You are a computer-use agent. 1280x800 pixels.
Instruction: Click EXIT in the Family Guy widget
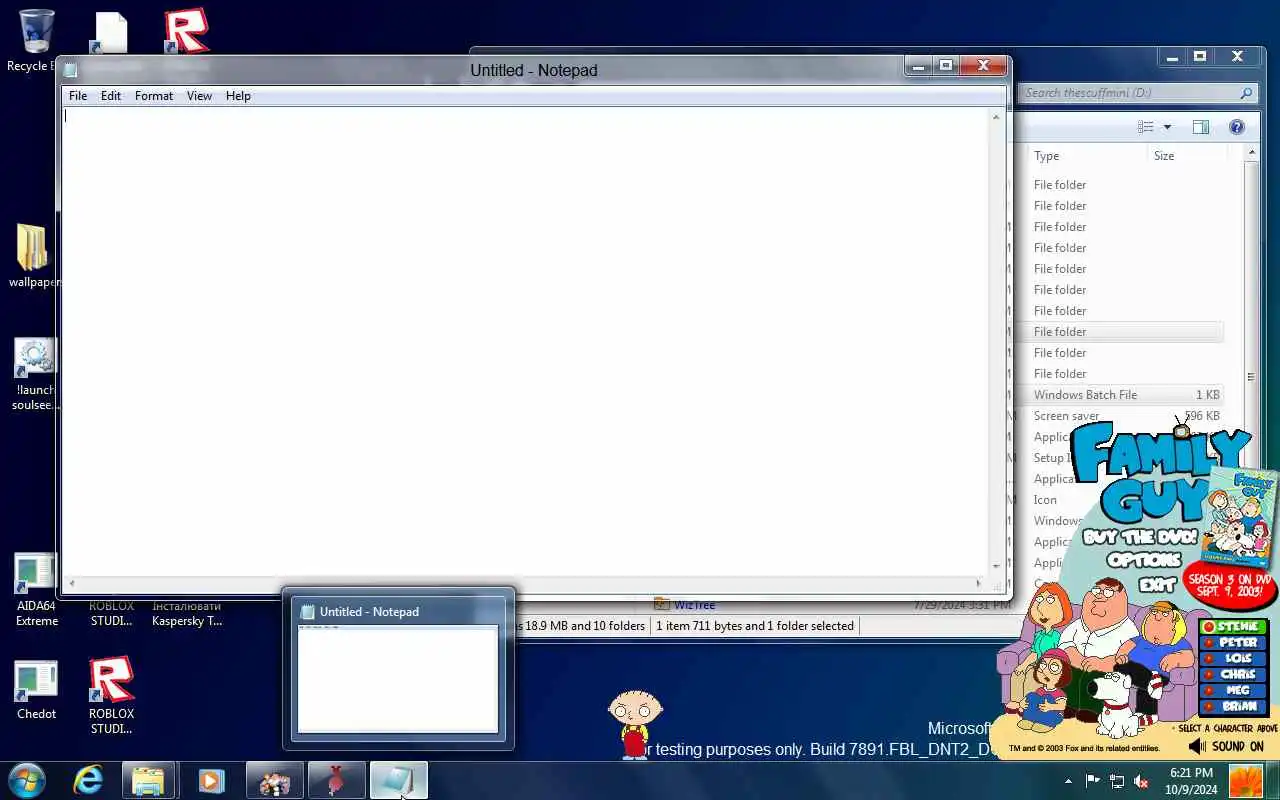1157,585
